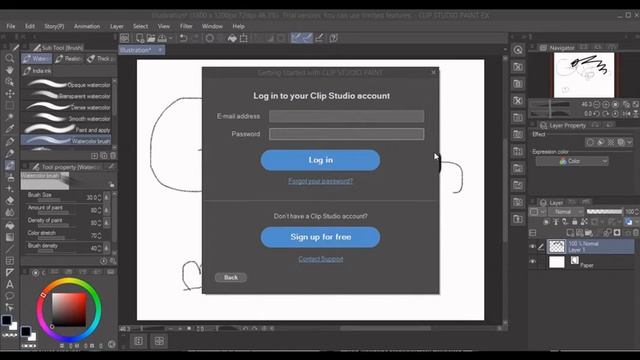Switch to the Realistic watercolor sub tool tab
Viewport: 640px width, 360px height.
(69, 59)
